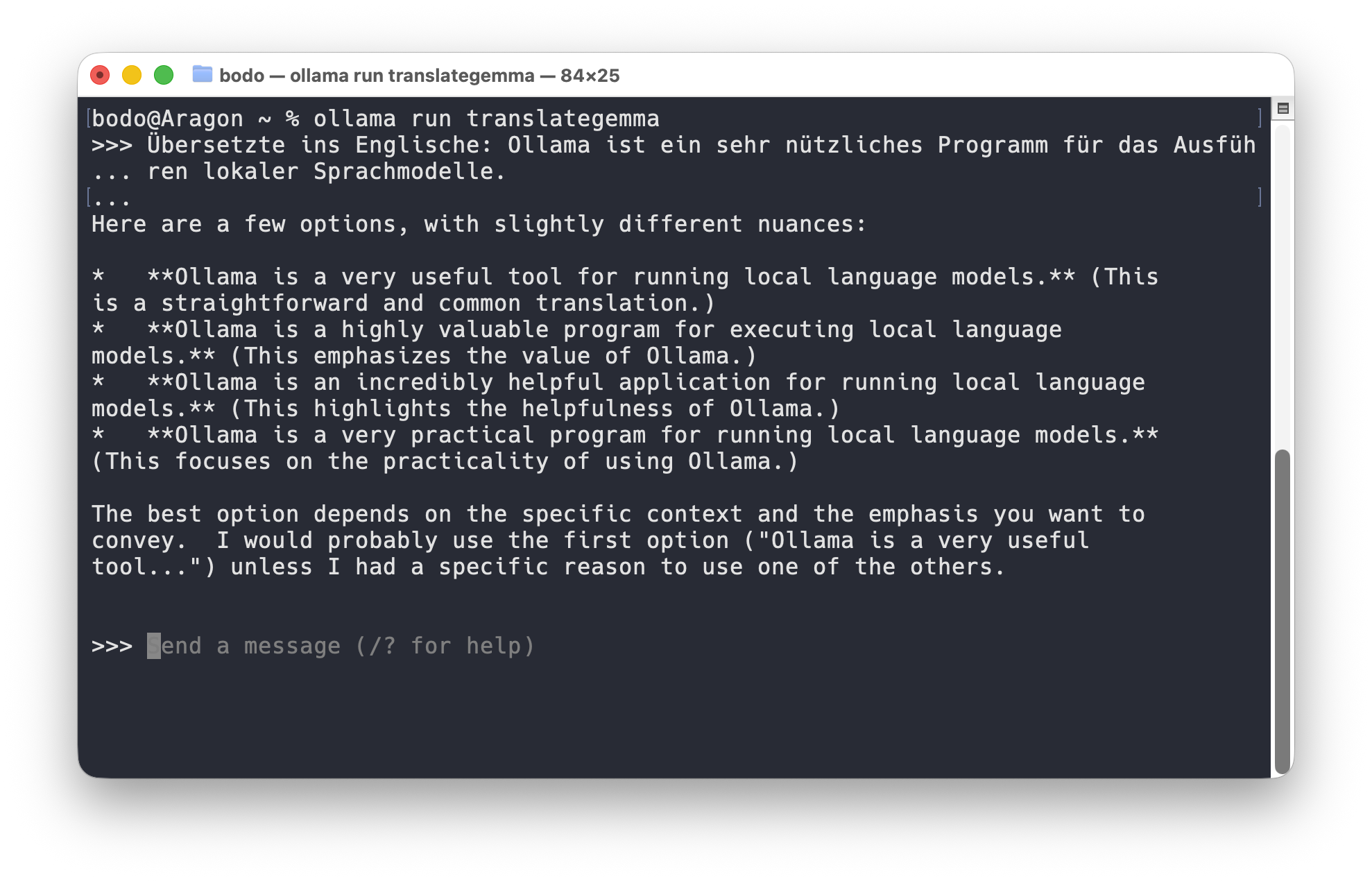Click the >>> prompt symbol at the bottom
The image size is (1372, 881).
(111, 645)
